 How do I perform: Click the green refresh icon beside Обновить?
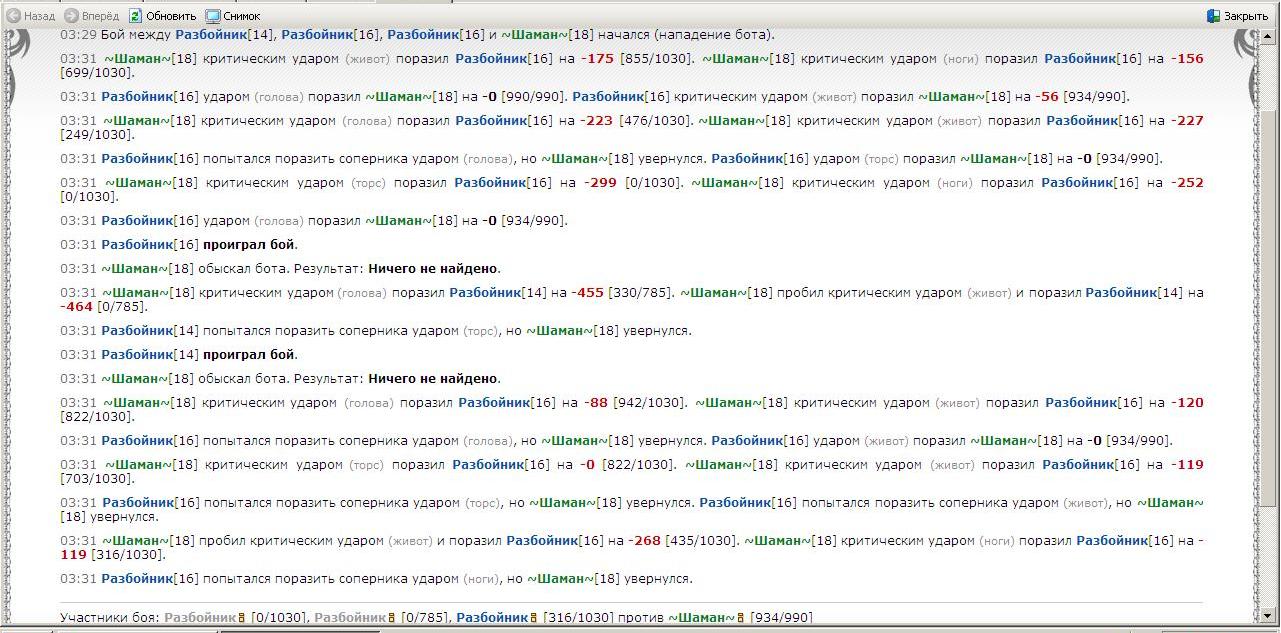[136, 16]
